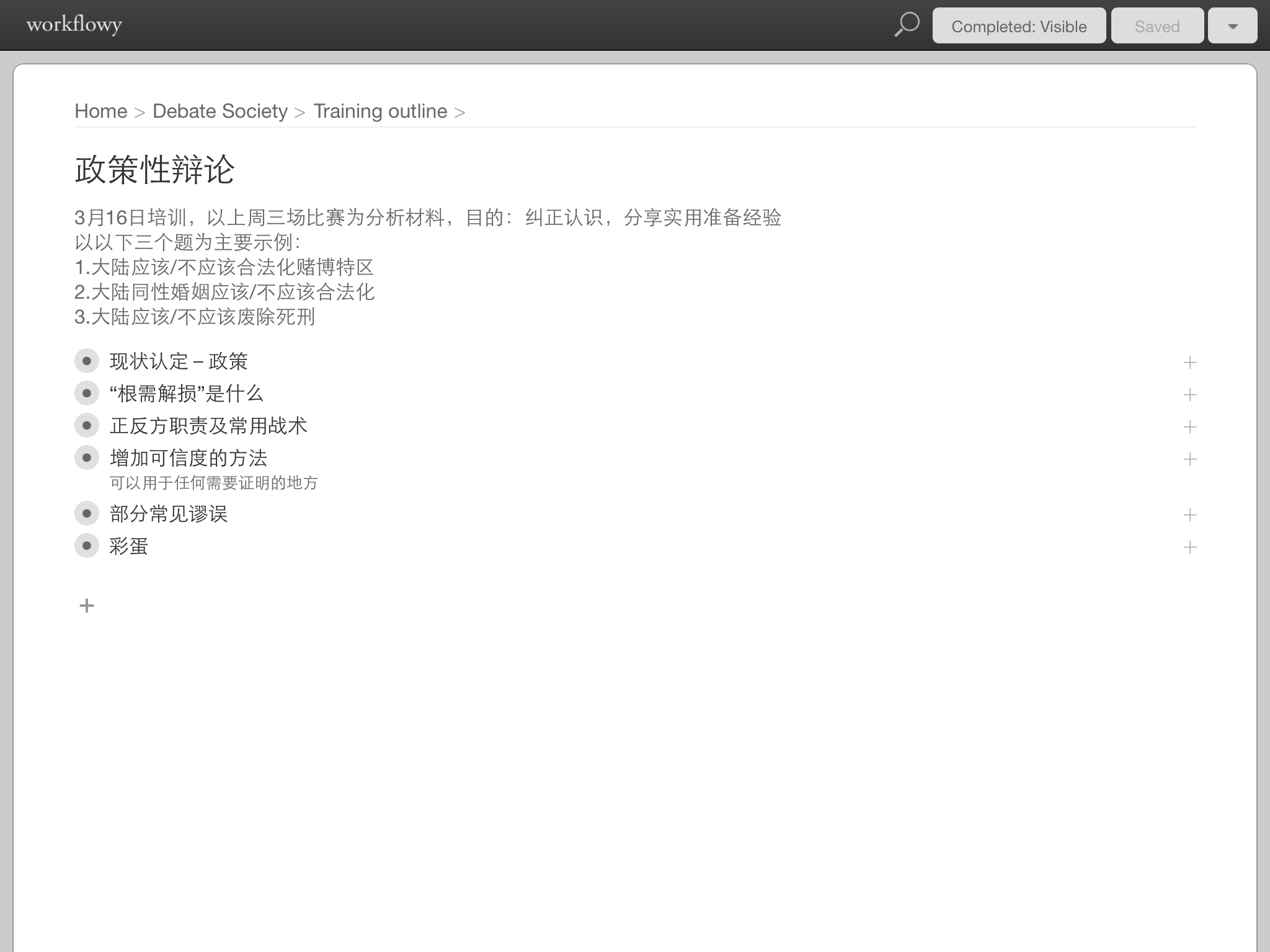Zoom into bullet of 部分常见谬误
The width and height of the screenshot is (1270, 952).
87,513
